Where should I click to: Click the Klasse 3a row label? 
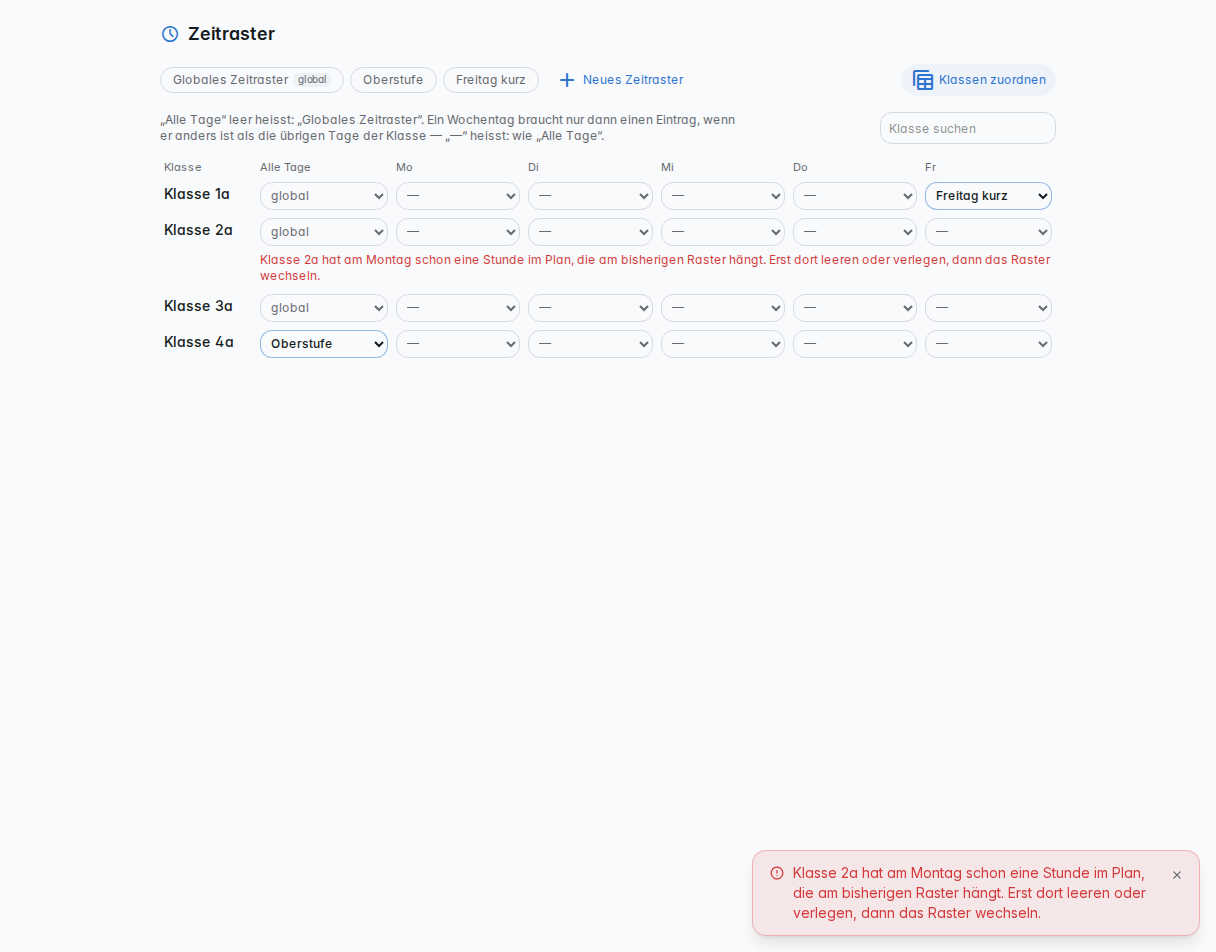click(198, 306)
